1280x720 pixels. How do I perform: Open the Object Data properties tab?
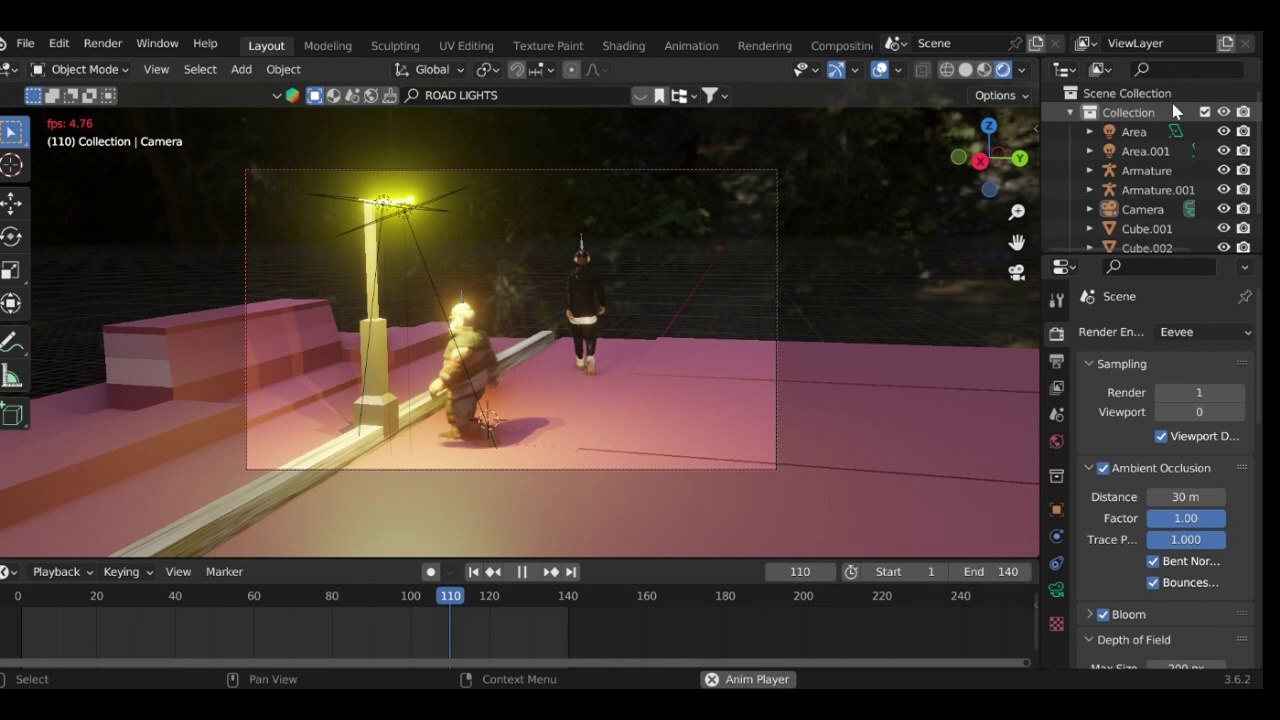tap(1057, 590)
